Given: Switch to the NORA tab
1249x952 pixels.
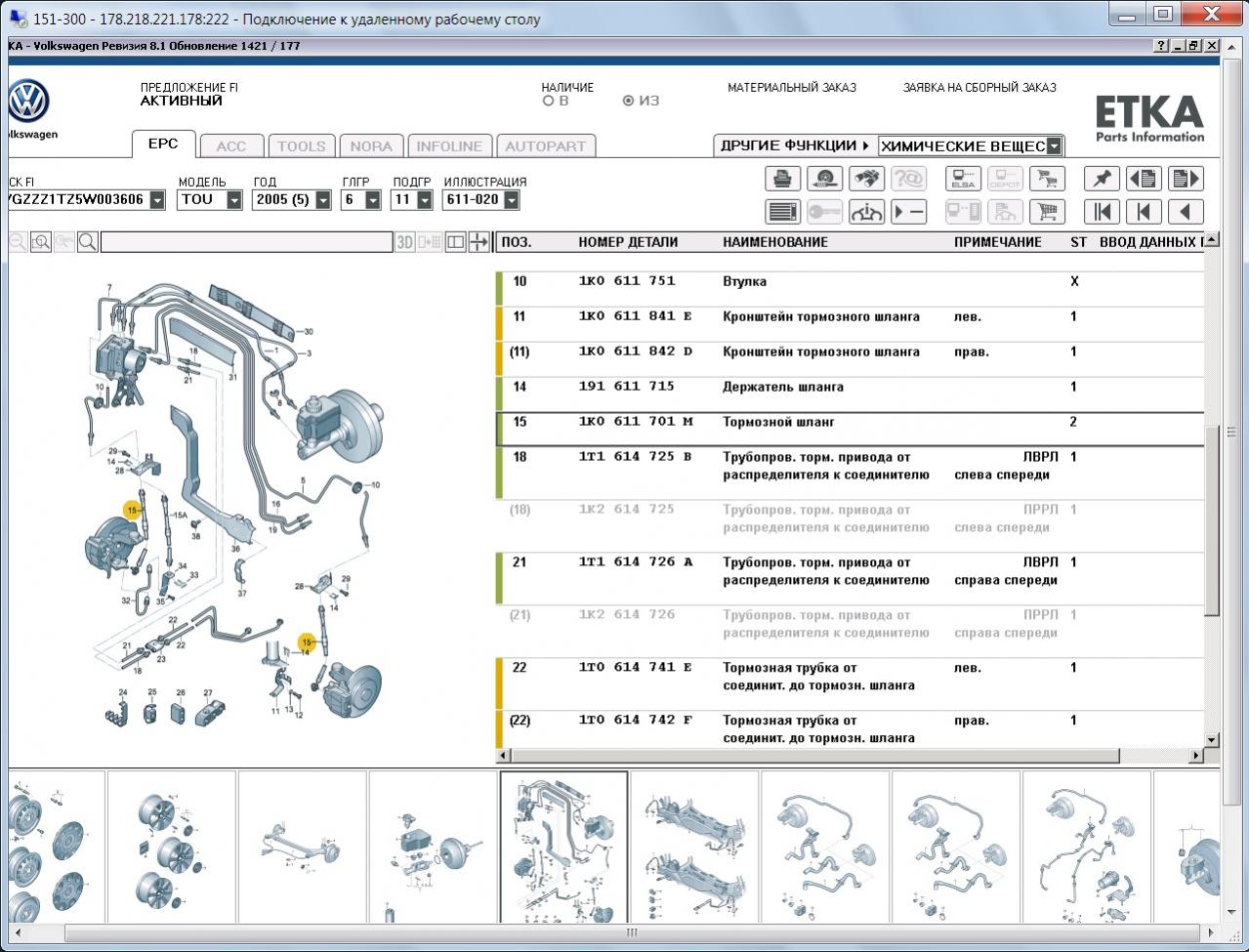Looking at the screenshot, I should (371, 146).
